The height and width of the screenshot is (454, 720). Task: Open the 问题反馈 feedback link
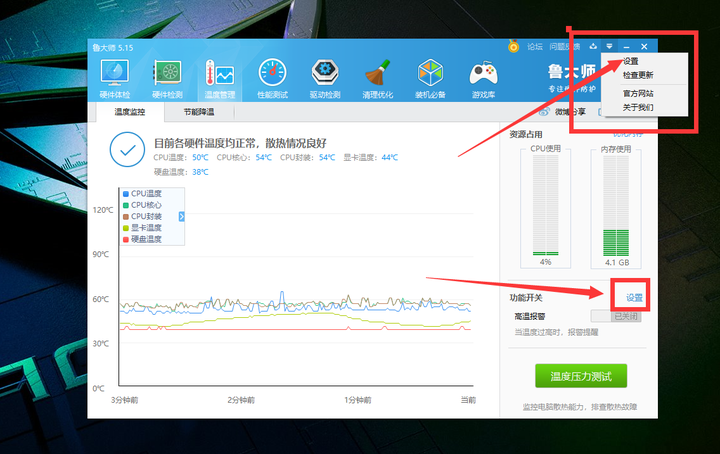pos(565,46)
